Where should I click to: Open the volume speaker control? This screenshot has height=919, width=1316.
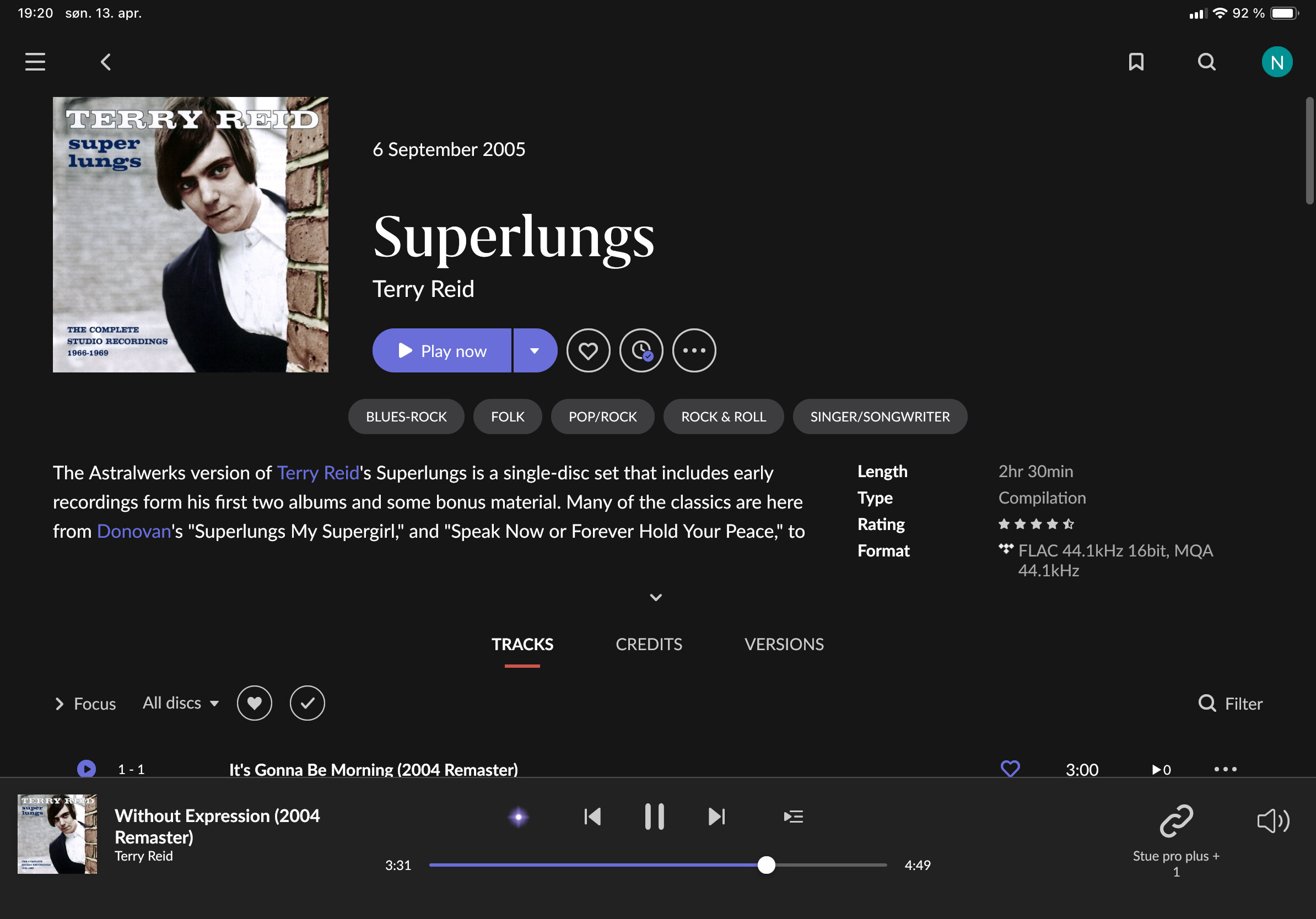(1273, 820)
